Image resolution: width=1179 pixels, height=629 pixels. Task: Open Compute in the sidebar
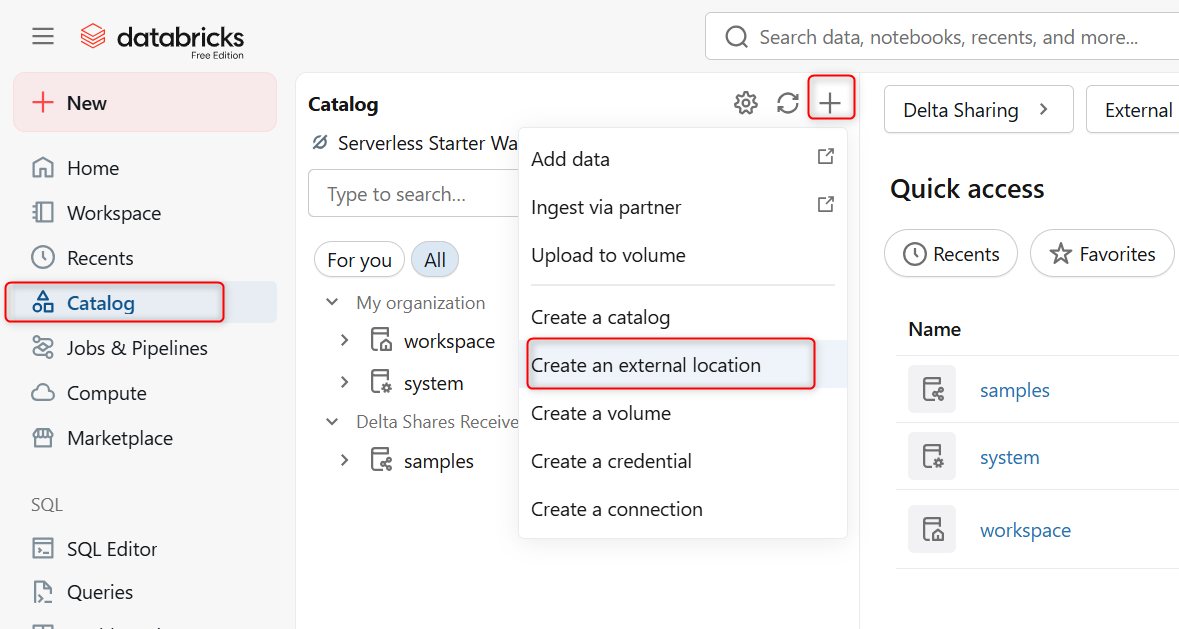pyautogui.click(x=106, y=393)
